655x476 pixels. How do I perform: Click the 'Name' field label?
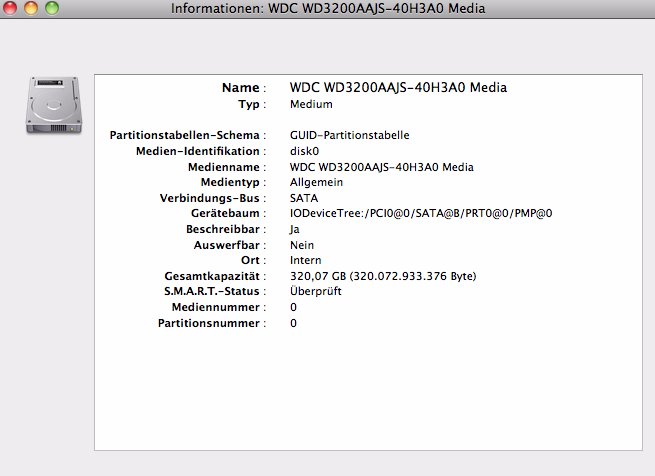click(241, 88)
